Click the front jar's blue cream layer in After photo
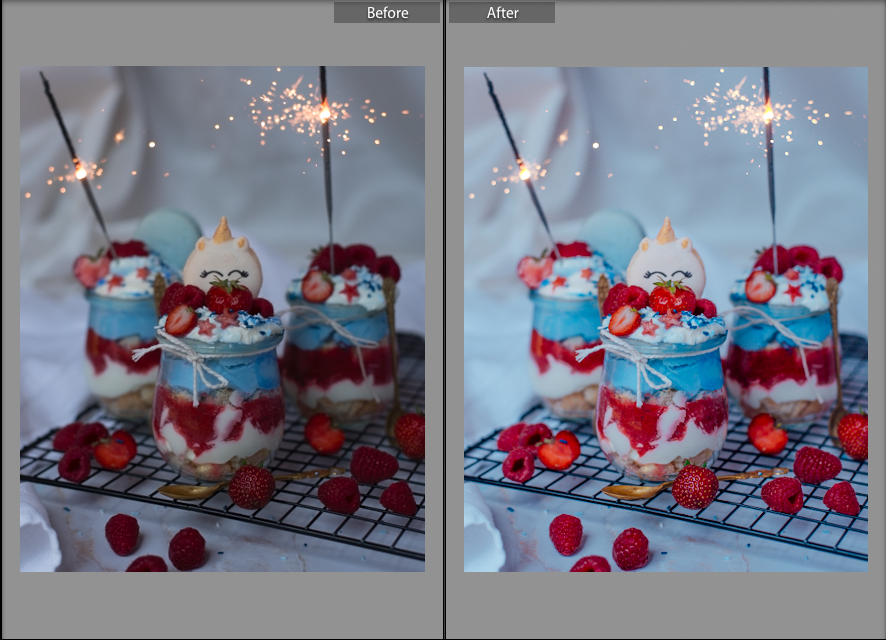This screenshot has width=886, height=640. coord(665,370)
